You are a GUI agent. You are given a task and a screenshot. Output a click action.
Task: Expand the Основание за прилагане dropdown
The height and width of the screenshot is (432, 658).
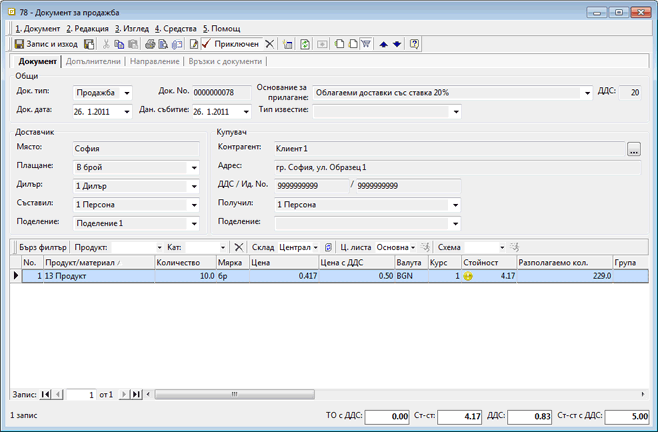(587, 94)
